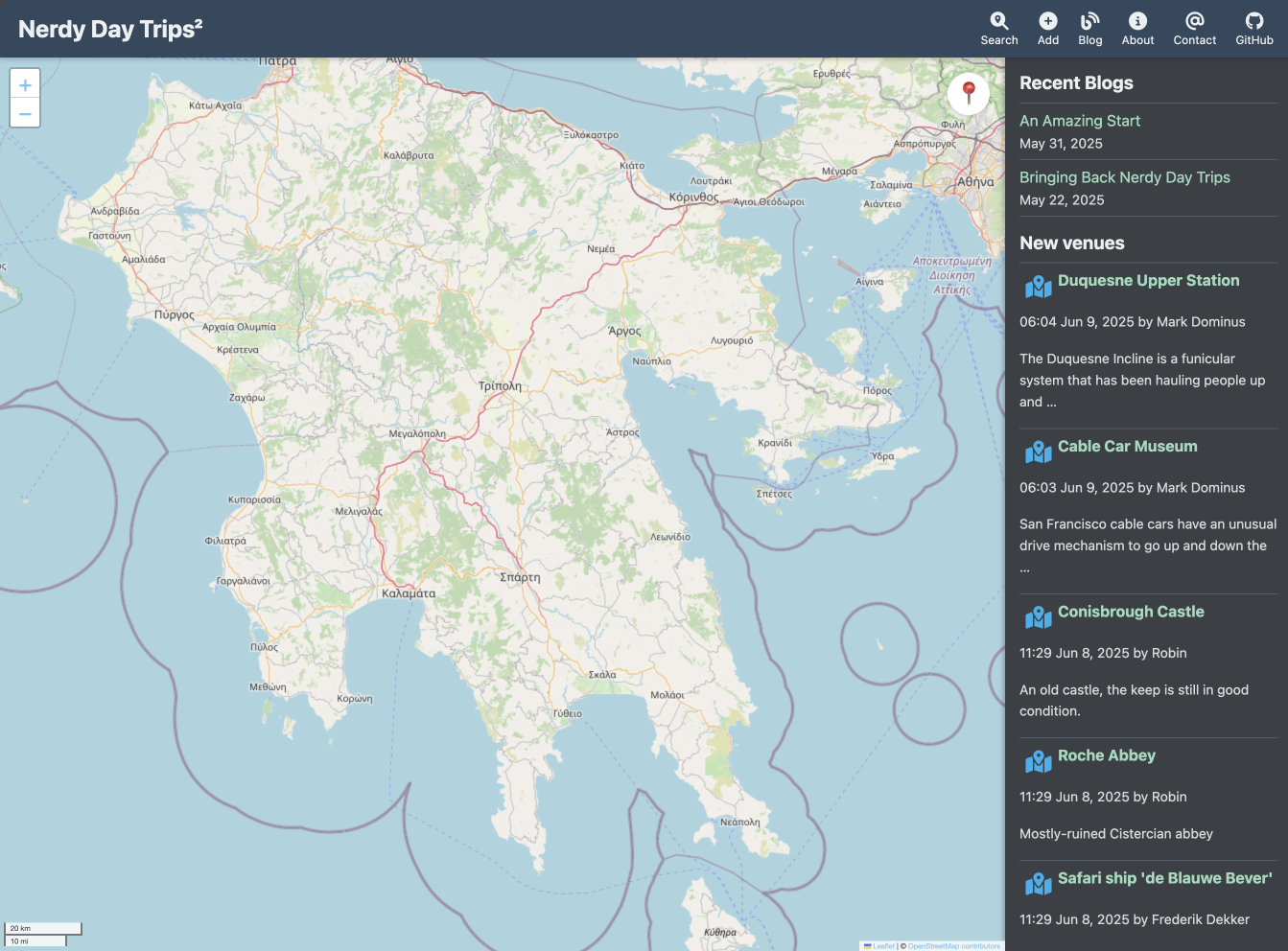Go to the Contact page
This screenshot has width=1288, height=951.
click(x=1194, y=21)
